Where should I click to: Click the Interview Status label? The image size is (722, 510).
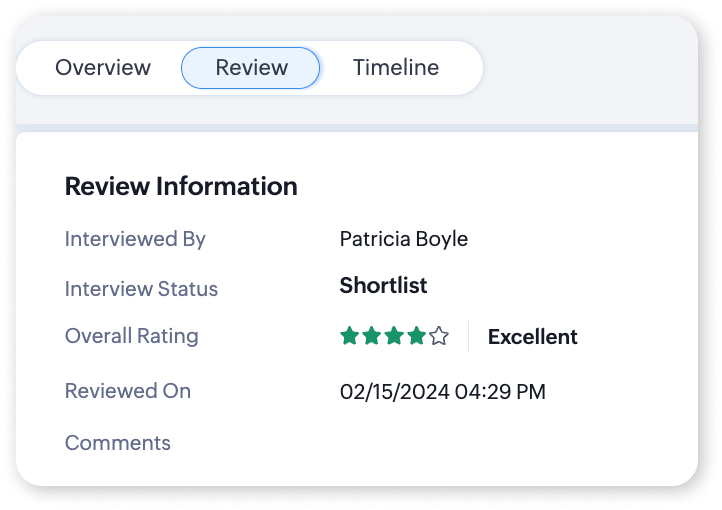141,289
